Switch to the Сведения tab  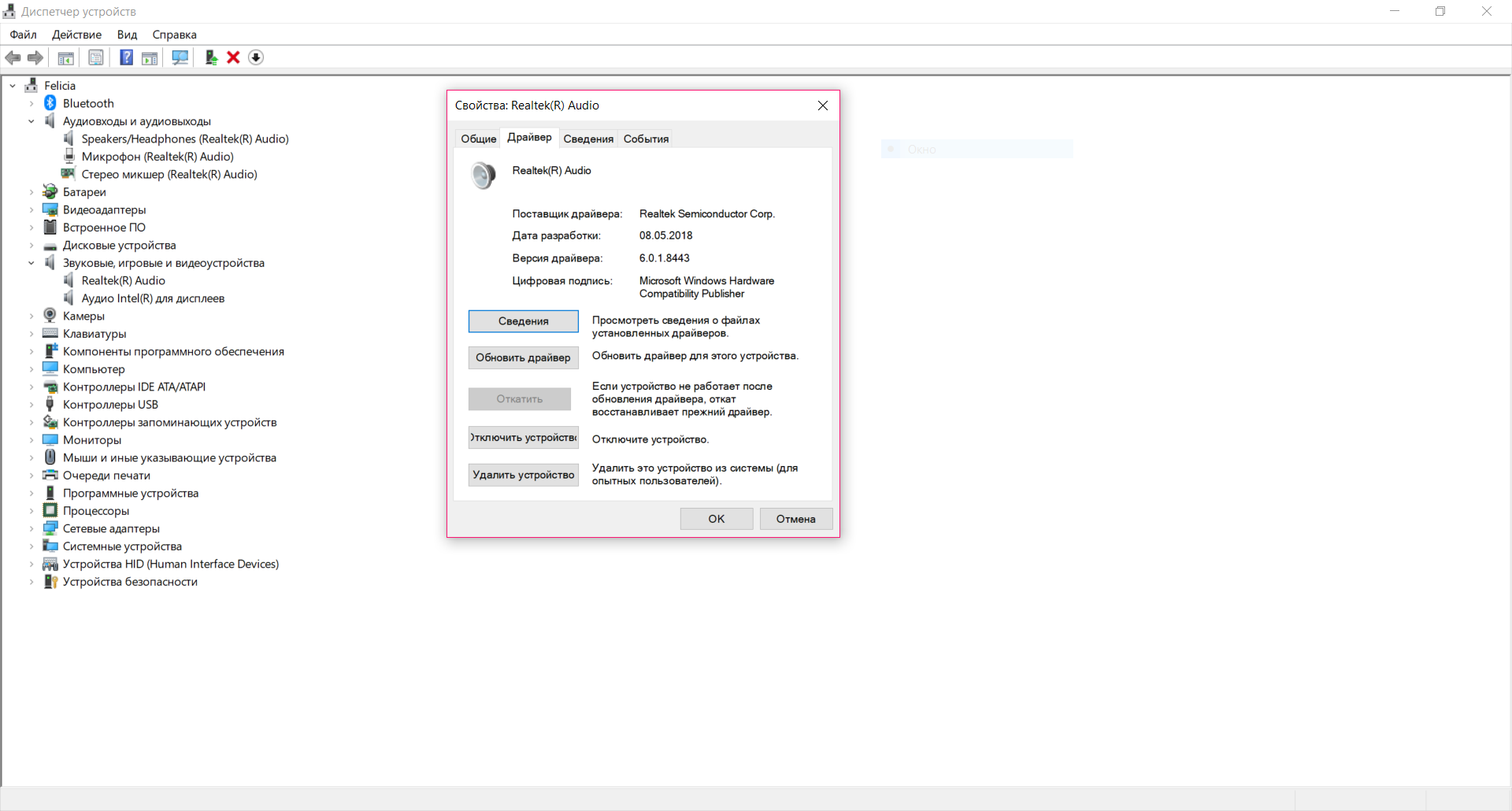click(588, 139)
